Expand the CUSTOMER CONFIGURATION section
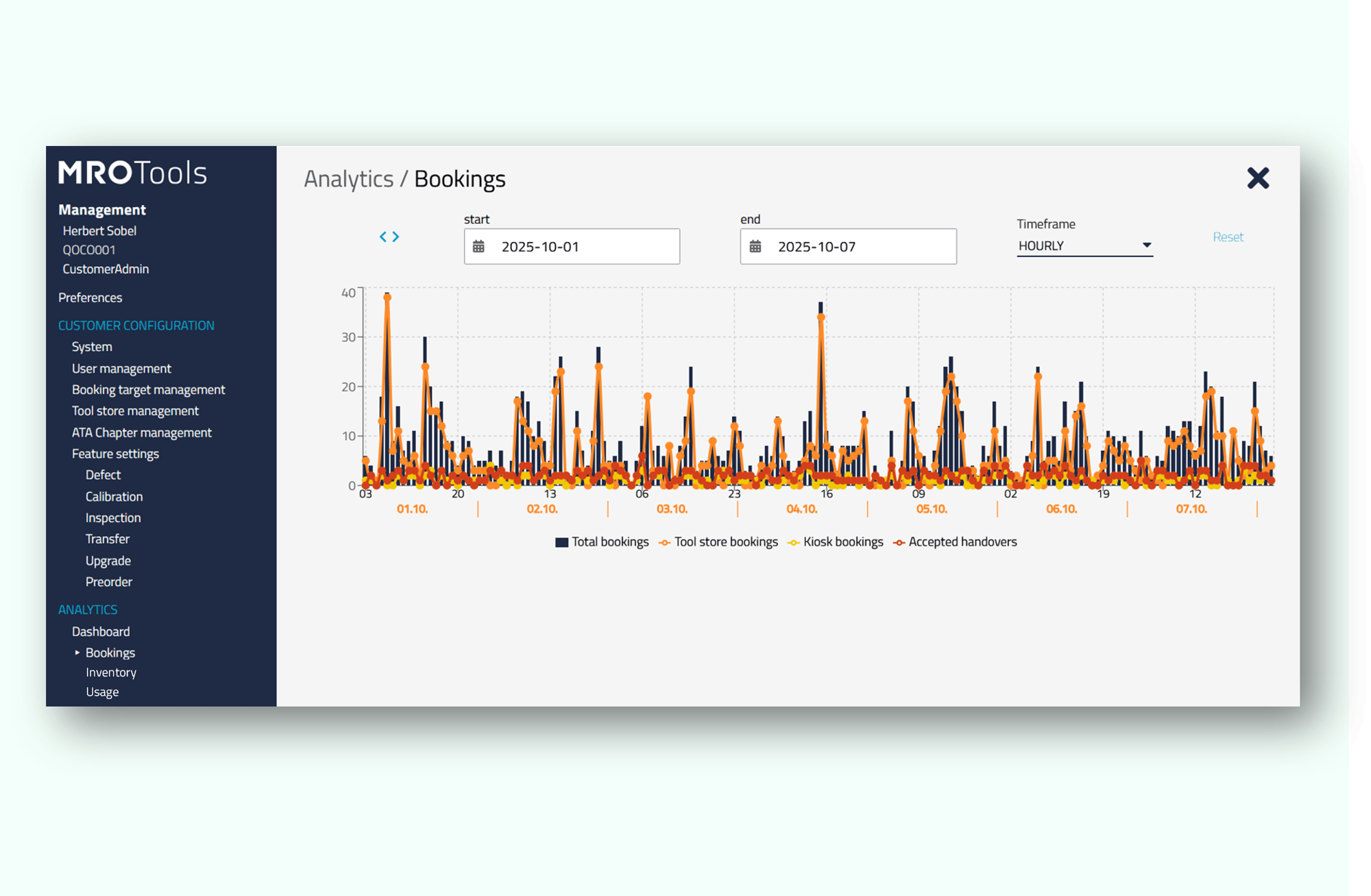Screen dimensions: 1371x896 point(136,325)
